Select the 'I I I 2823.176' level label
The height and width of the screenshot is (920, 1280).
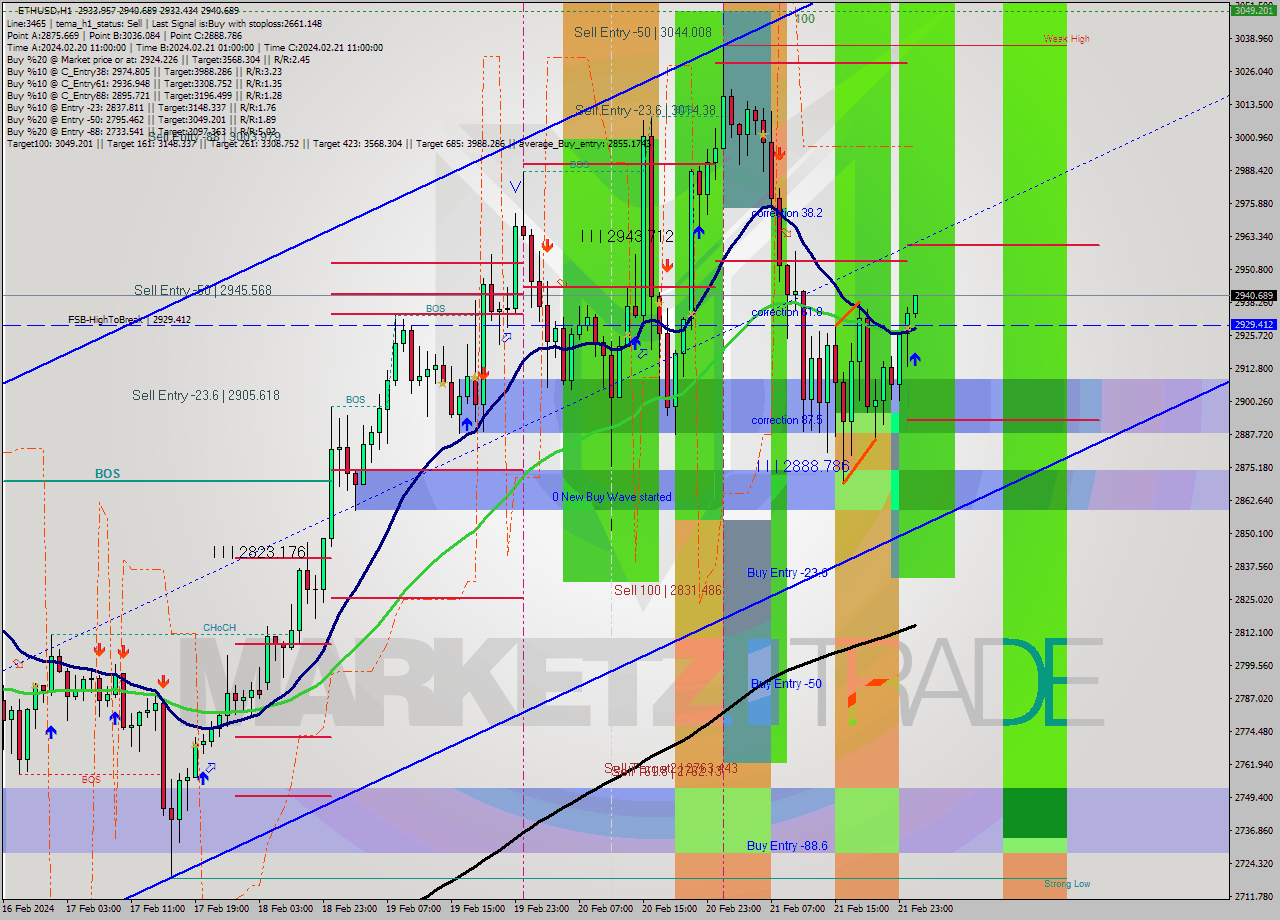click(259, 551)
